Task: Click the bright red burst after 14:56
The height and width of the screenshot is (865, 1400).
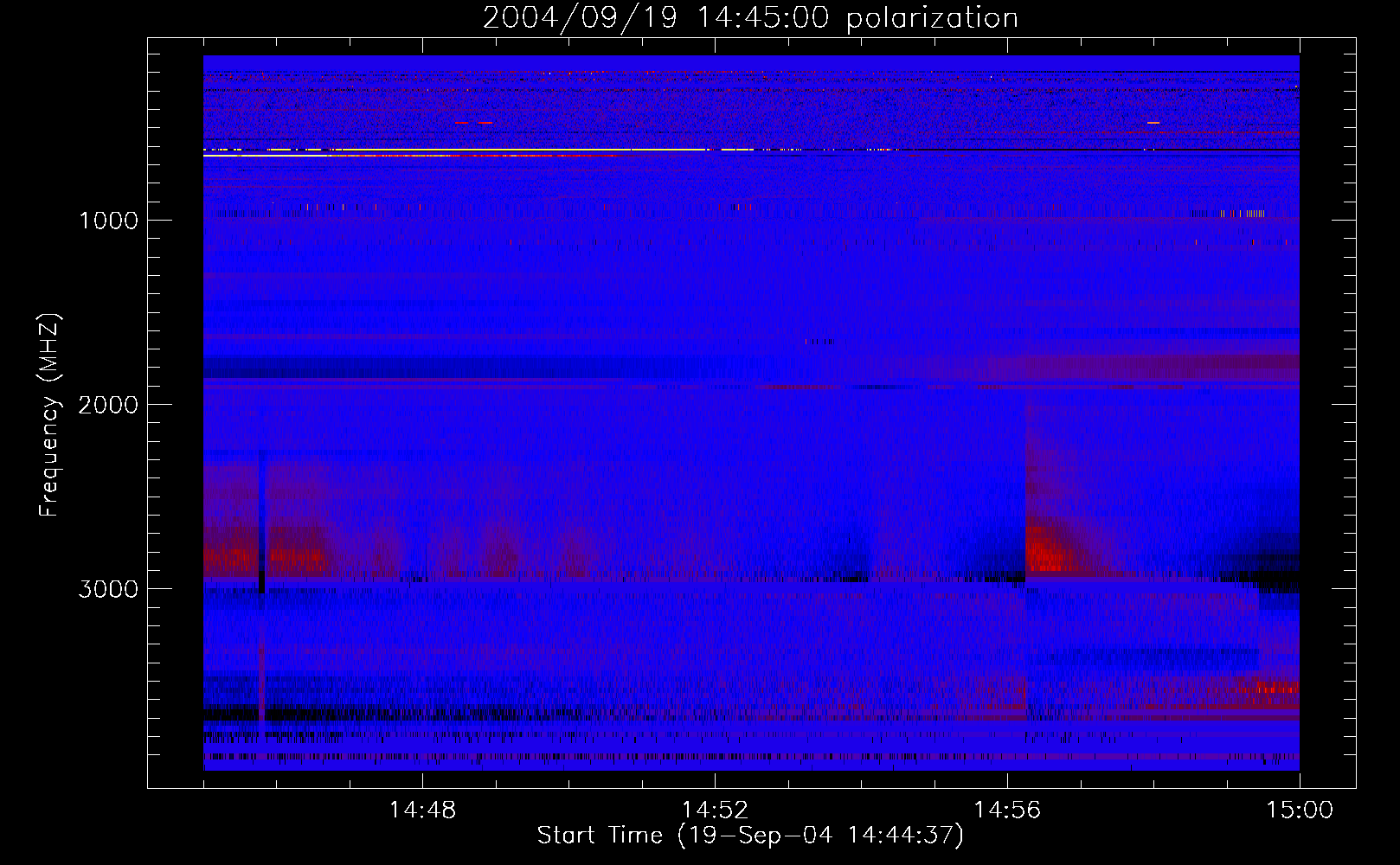Action: coord(1047,549)
